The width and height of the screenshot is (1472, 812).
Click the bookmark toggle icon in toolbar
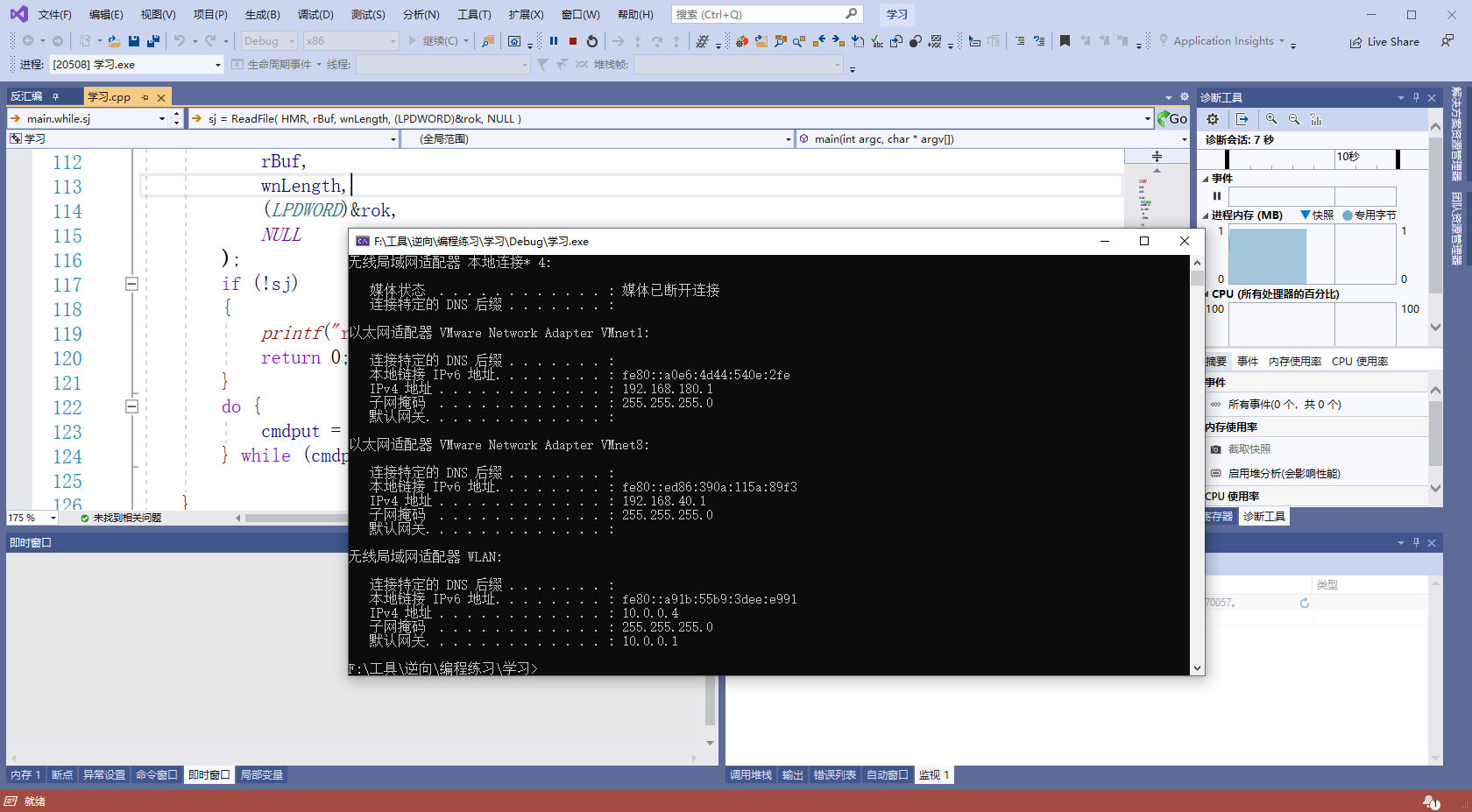point(1065,41)
